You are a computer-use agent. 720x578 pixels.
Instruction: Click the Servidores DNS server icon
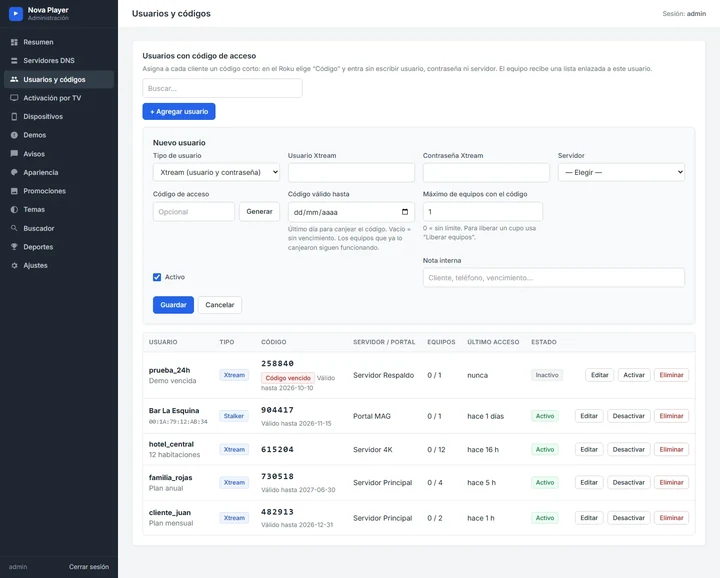(x=14, y=61)
